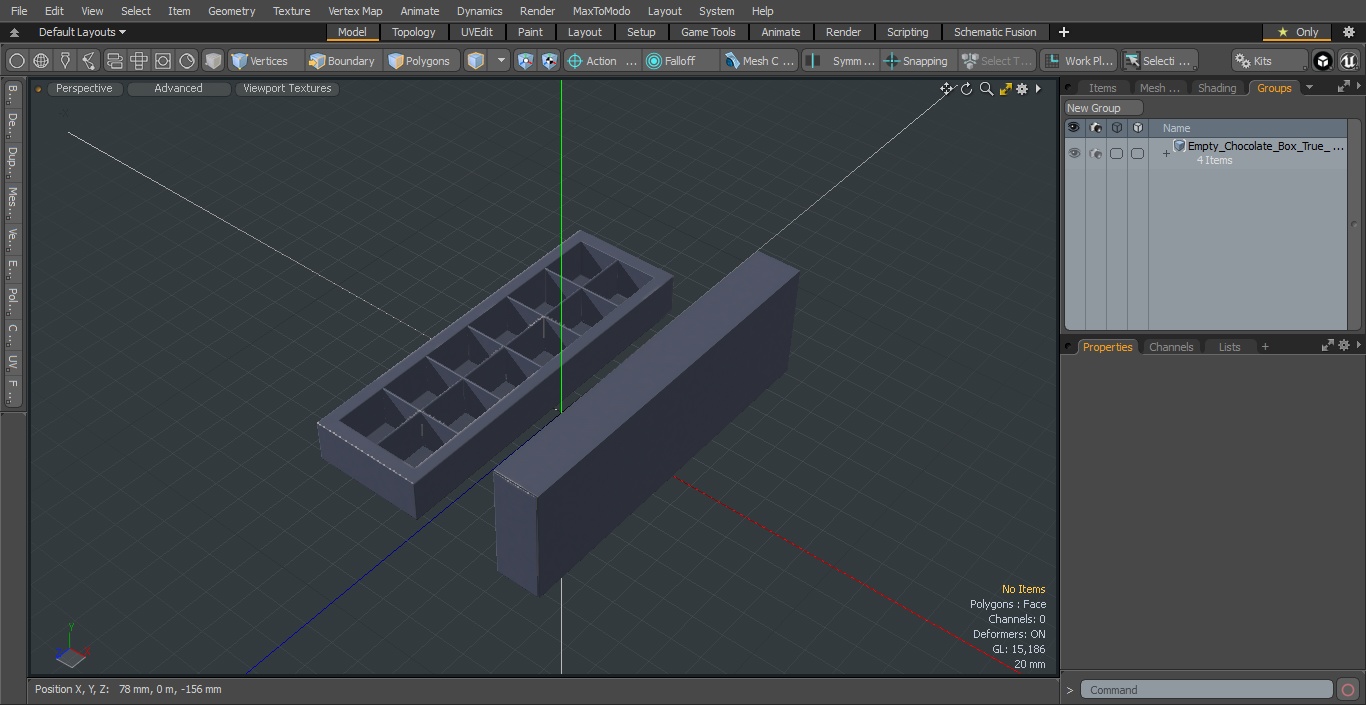Toggle visibility eye for Empty_Chocolate_Box group
Image resolution: width=1366 pixels, height=705 pixels.
pos(1074,153)
